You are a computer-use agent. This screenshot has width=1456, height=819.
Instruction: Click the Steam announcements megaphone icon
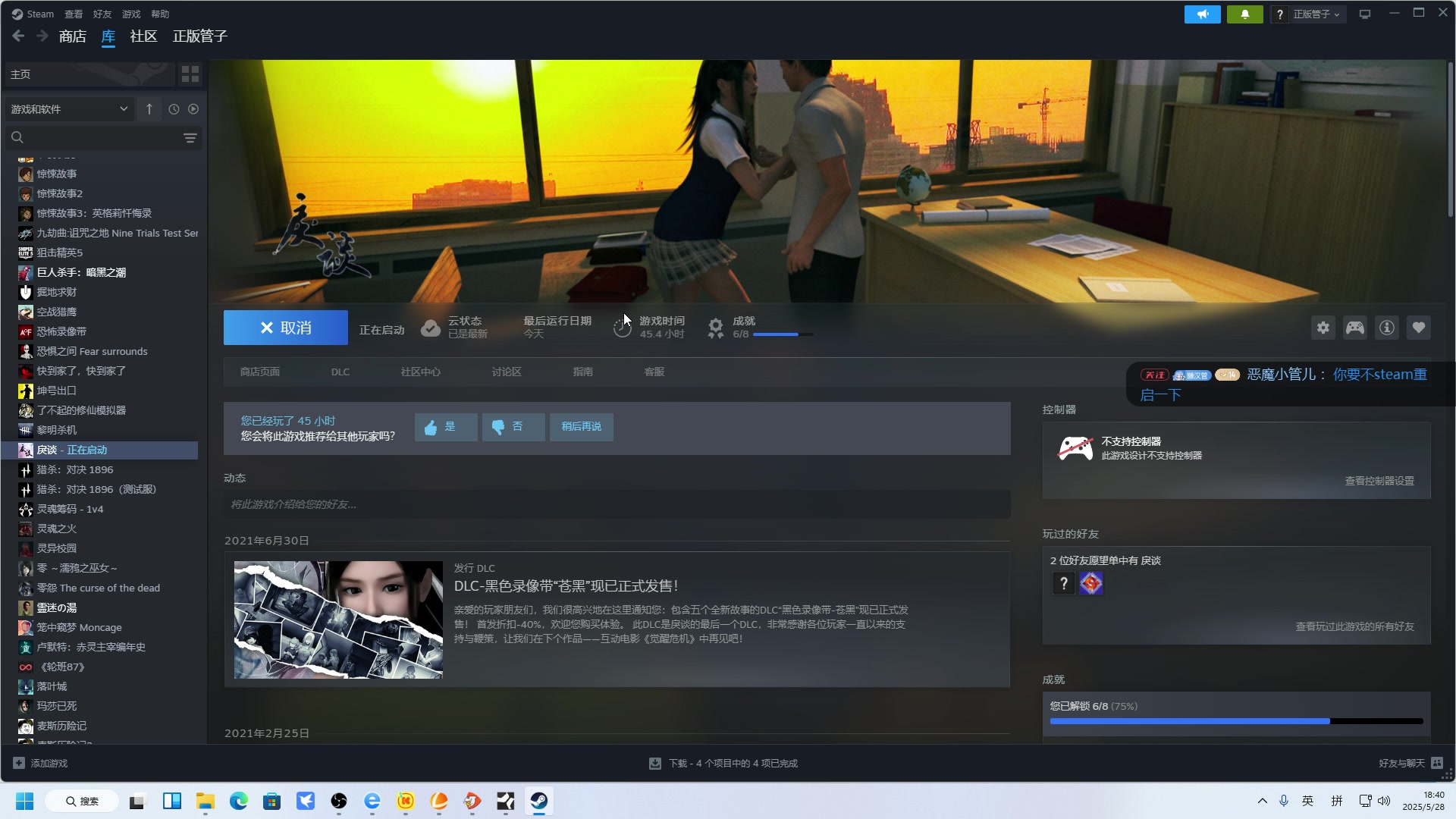click(1203, 14)
